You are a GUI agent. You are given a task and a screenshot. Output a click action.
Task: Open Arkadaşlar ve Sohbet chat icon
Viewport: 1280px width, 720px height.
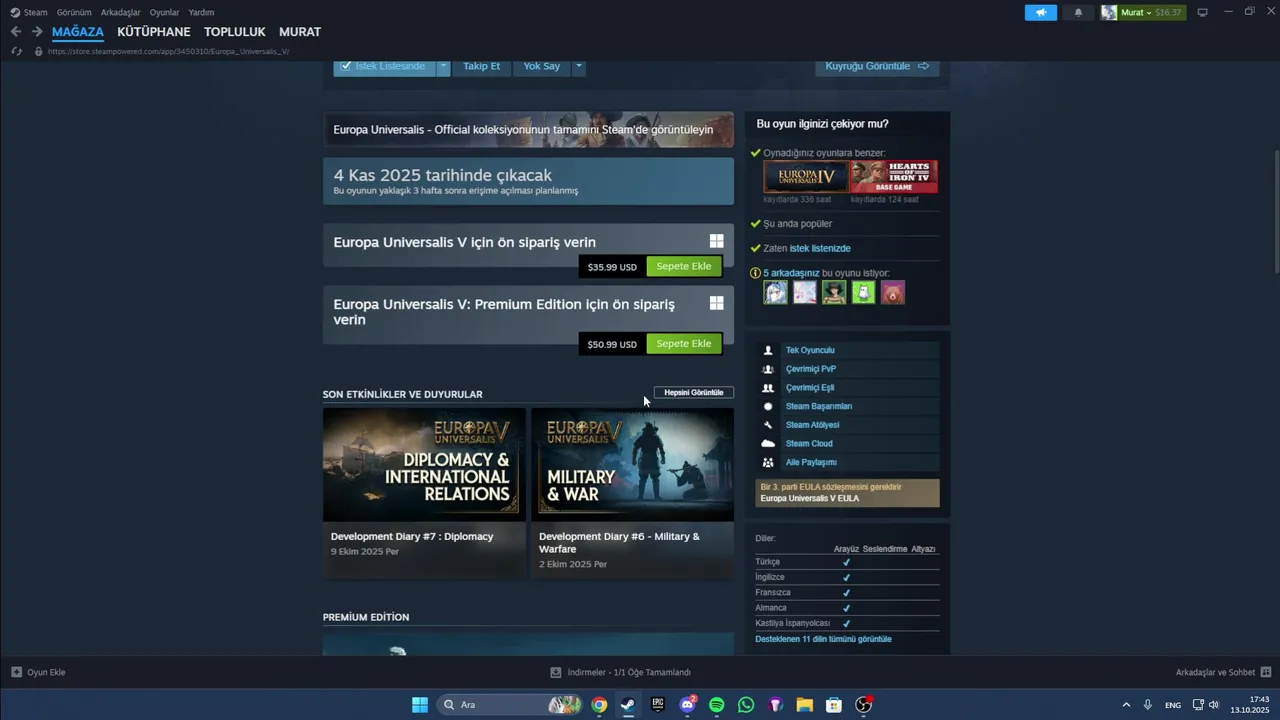click(x=1266, y=672)
